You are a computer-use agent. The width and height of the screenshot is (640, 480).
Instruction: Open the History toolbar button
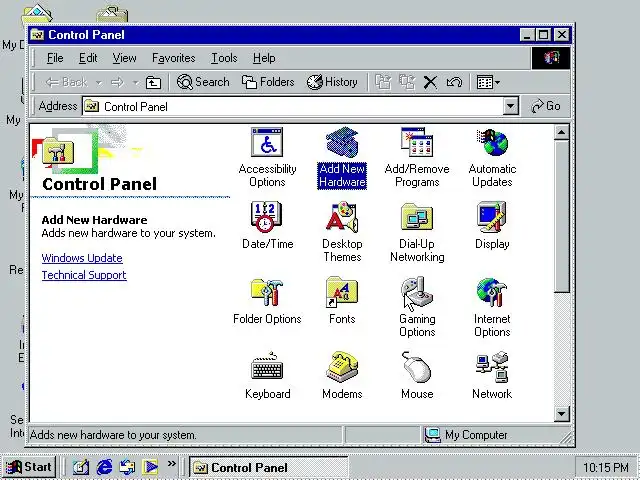pyautogui.click(x=332, y=82)
